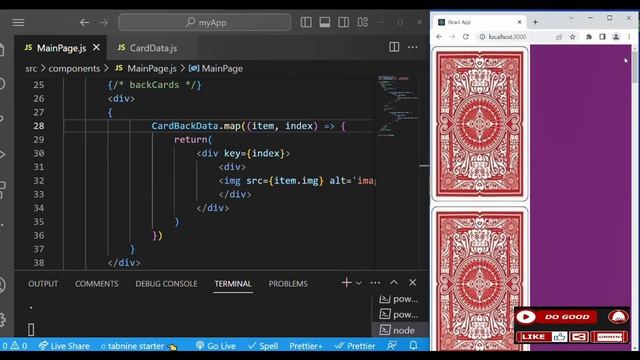
Task: Go forward in VS Code navigation history
Action: pos(104,22)
